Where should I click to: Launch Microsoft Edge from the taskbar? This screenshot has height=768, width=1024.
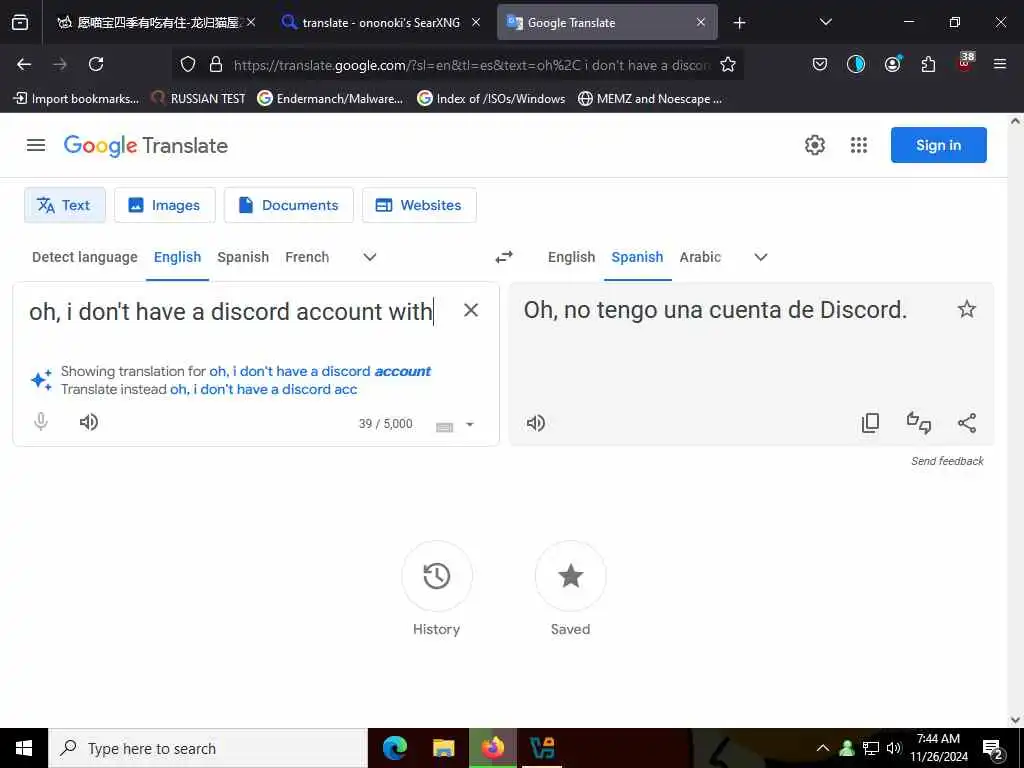[394, 748]
